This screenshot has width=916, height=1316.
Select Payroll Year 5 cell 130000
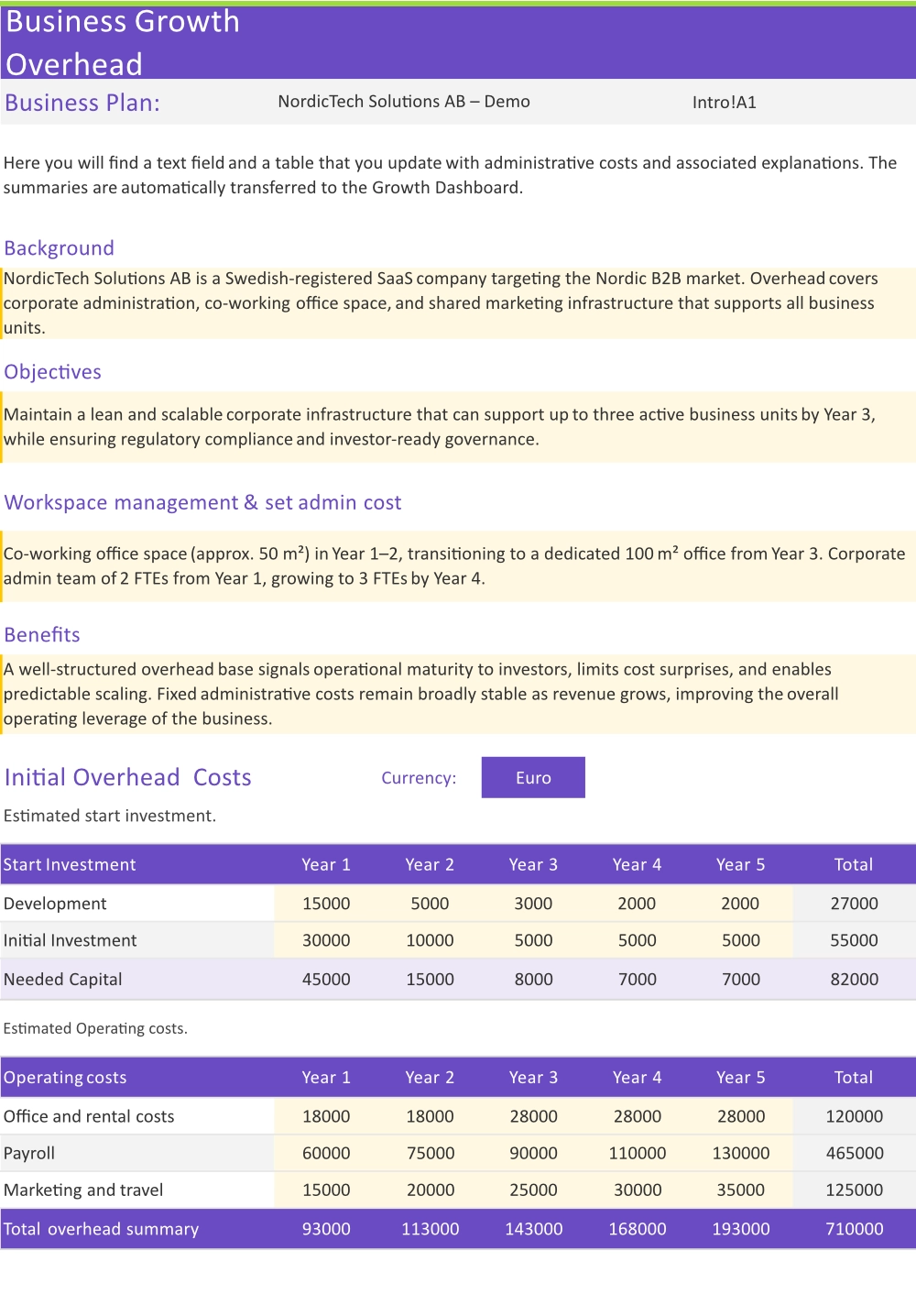[740, 1153]
